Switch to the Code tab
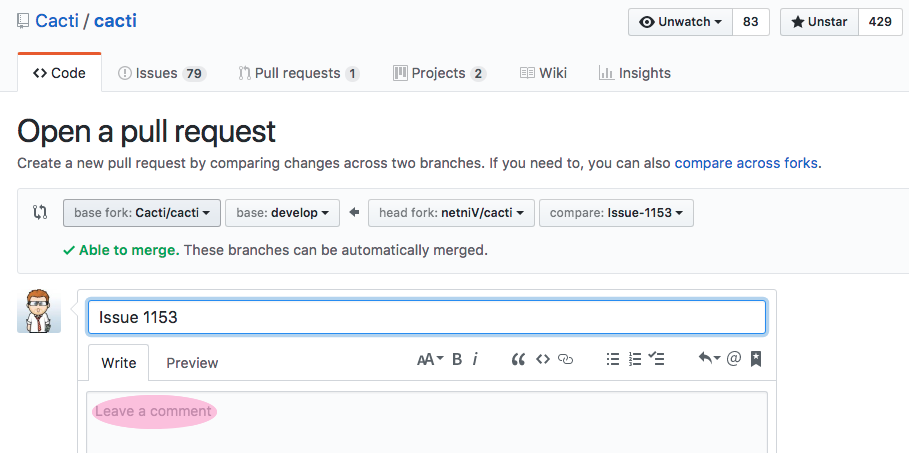The image size is (909, 453). coord(60,73)
